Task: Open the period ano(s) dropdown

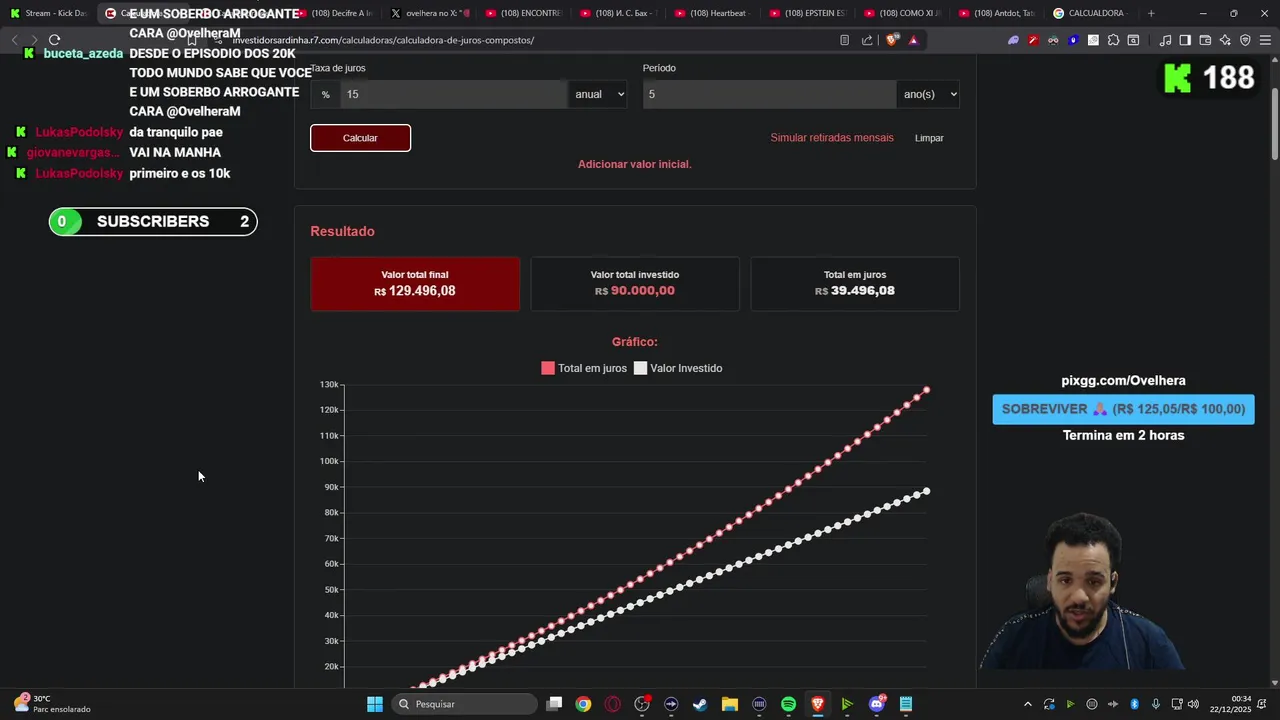Action: click(929, 94)
